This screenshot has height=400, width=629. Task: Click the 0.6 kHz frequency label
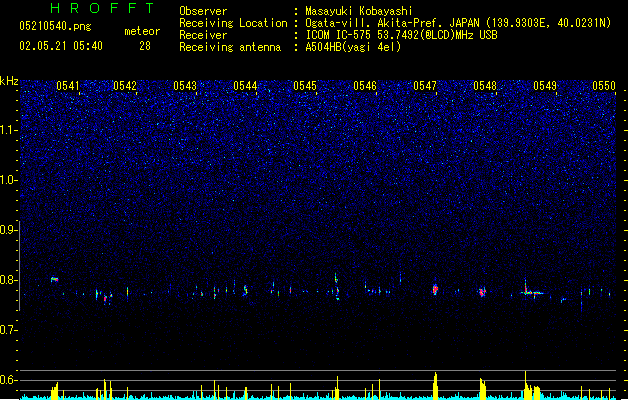click(x=9, y=380)
